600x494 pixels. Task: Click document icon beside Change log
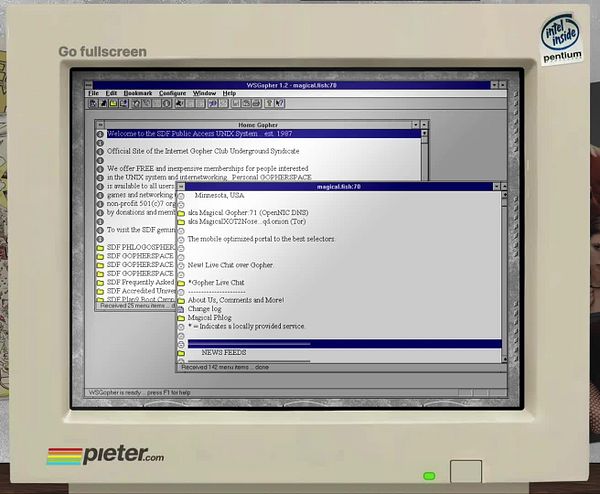(181, 310)
